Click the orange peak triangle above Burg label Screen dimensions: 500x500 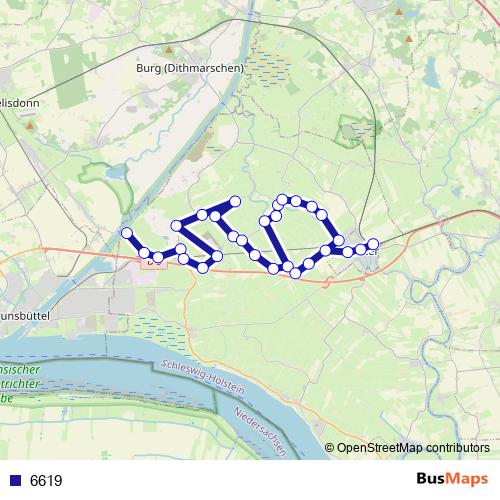point(169,50)
